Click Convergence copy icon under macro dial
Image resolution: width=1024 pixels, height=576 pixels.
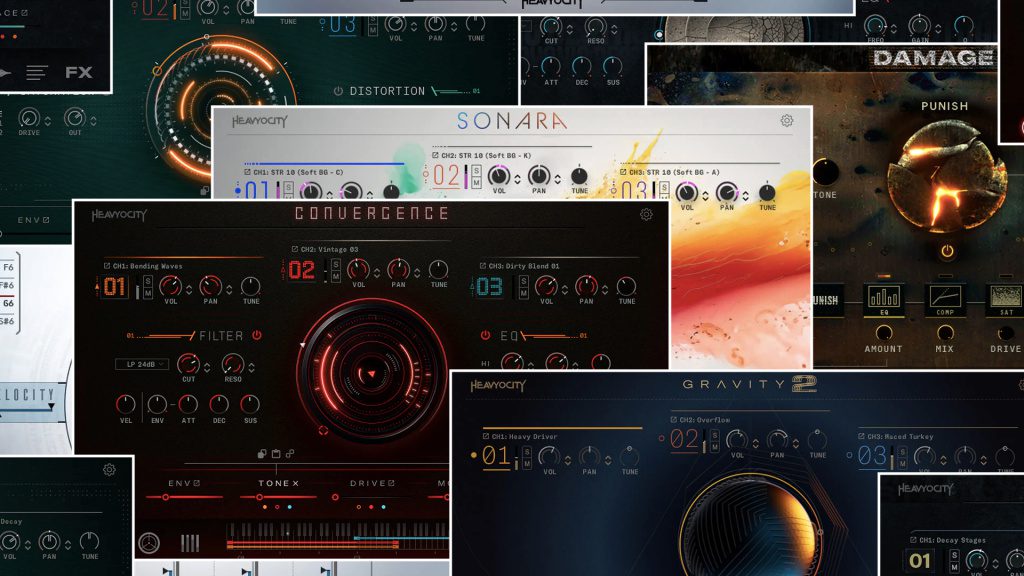(262, 453)
